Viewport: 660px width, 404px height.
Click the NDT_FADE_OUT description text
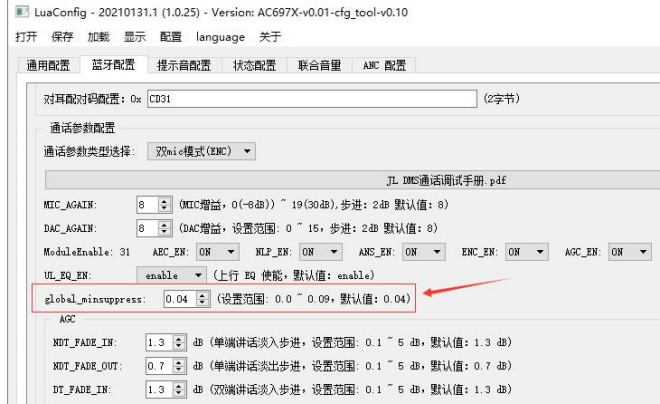pos(353,366)
